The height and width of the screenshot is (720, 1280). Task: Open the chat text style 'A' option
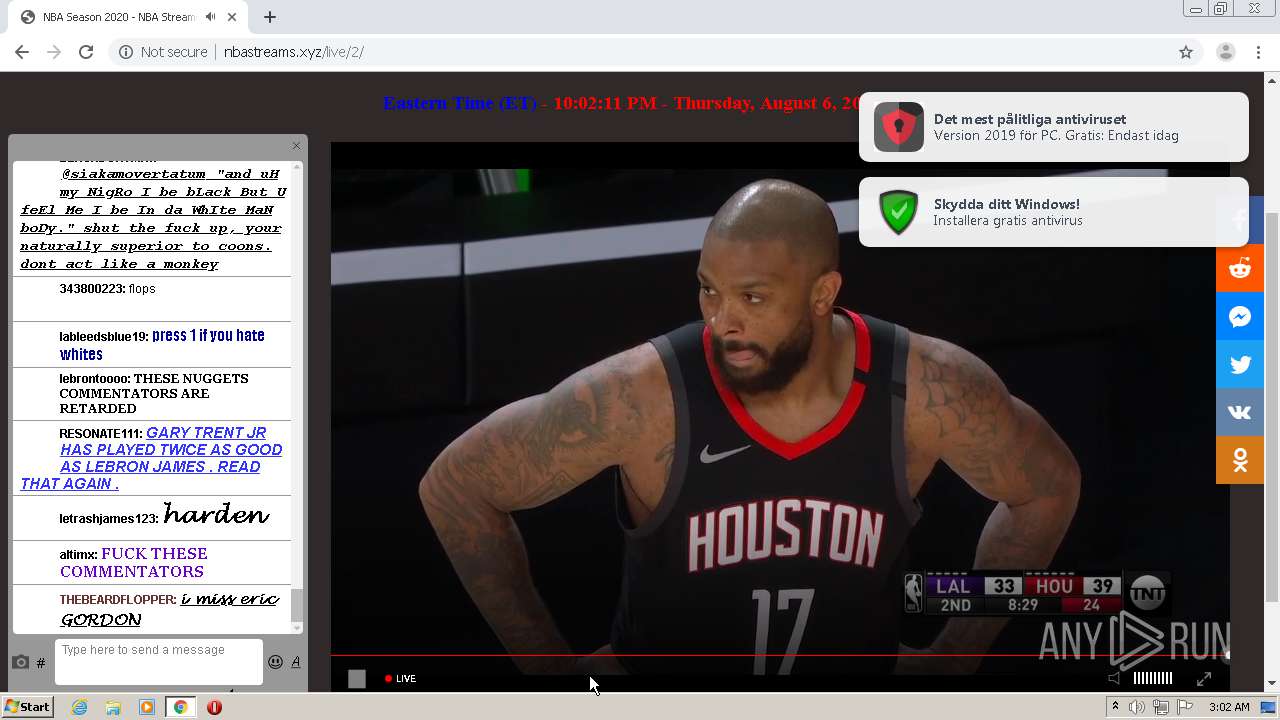[295, 662]
